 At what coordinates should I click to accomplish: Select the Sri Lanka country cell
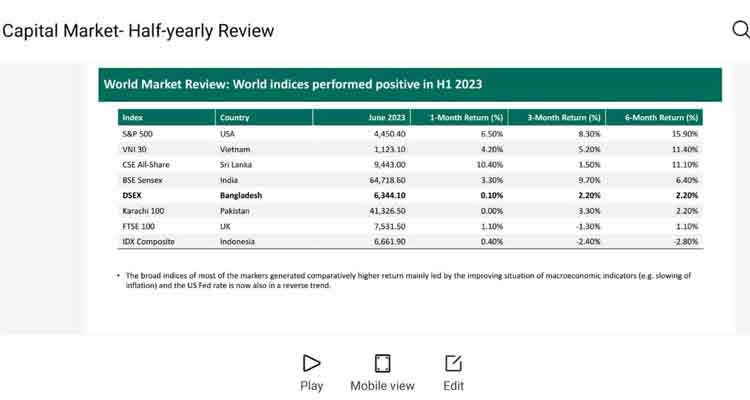(238, 164)
